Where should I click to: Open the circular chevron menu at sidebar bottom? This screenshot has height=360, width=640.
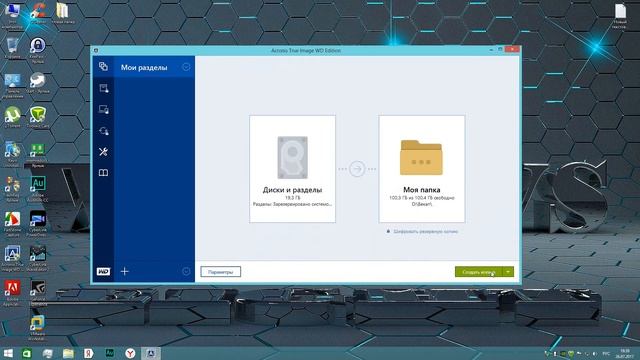tap(186, 271)
